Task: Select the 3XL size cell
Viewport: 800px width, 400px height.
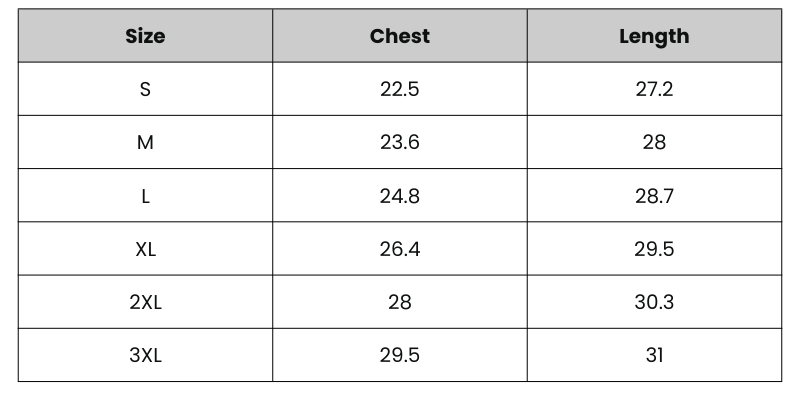Action: click(x=145, y=355)
